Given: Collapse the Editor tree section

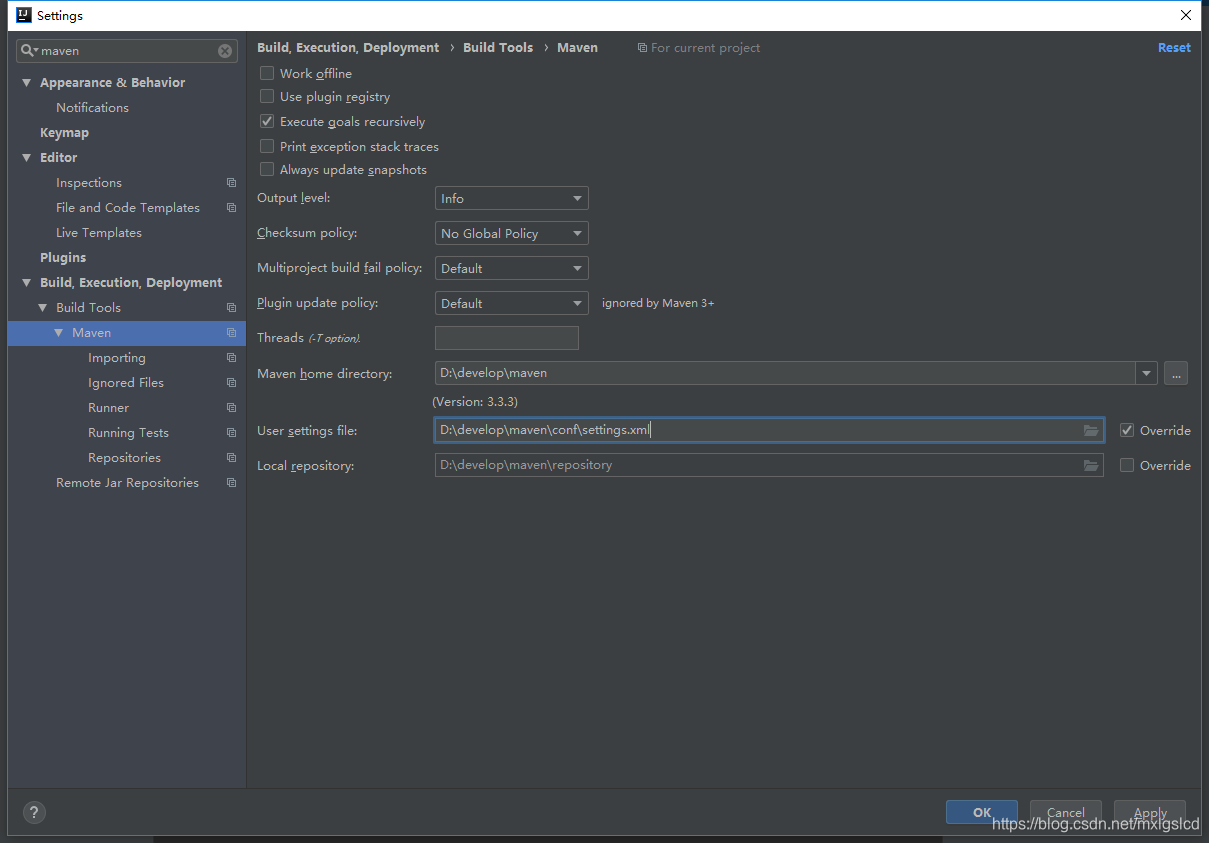Looking at the screenshot, I should tap(27, 158).
